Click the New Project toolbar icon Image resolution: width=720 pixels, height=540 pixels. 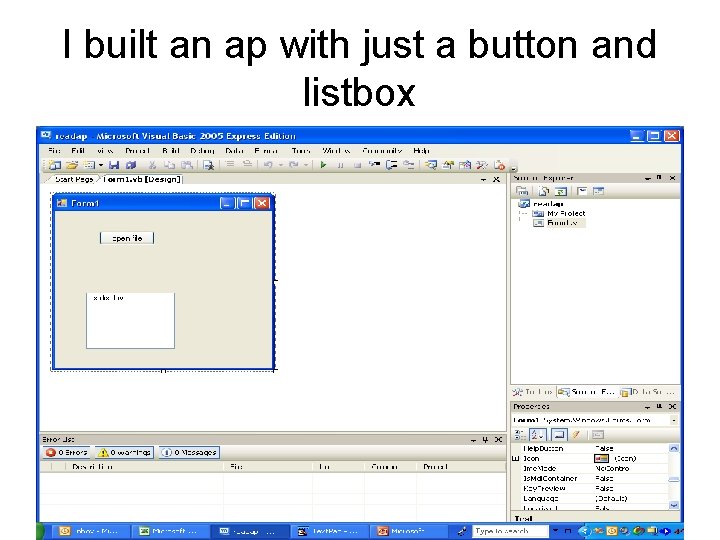point(55,165)
